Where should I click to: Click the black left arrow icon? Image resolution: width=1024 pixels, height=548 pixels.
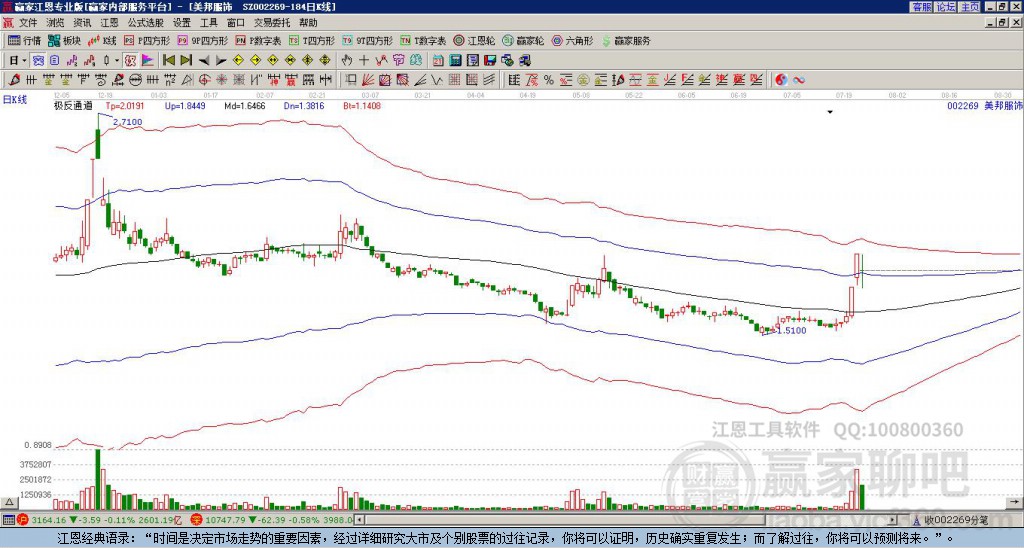click(204, 61)
